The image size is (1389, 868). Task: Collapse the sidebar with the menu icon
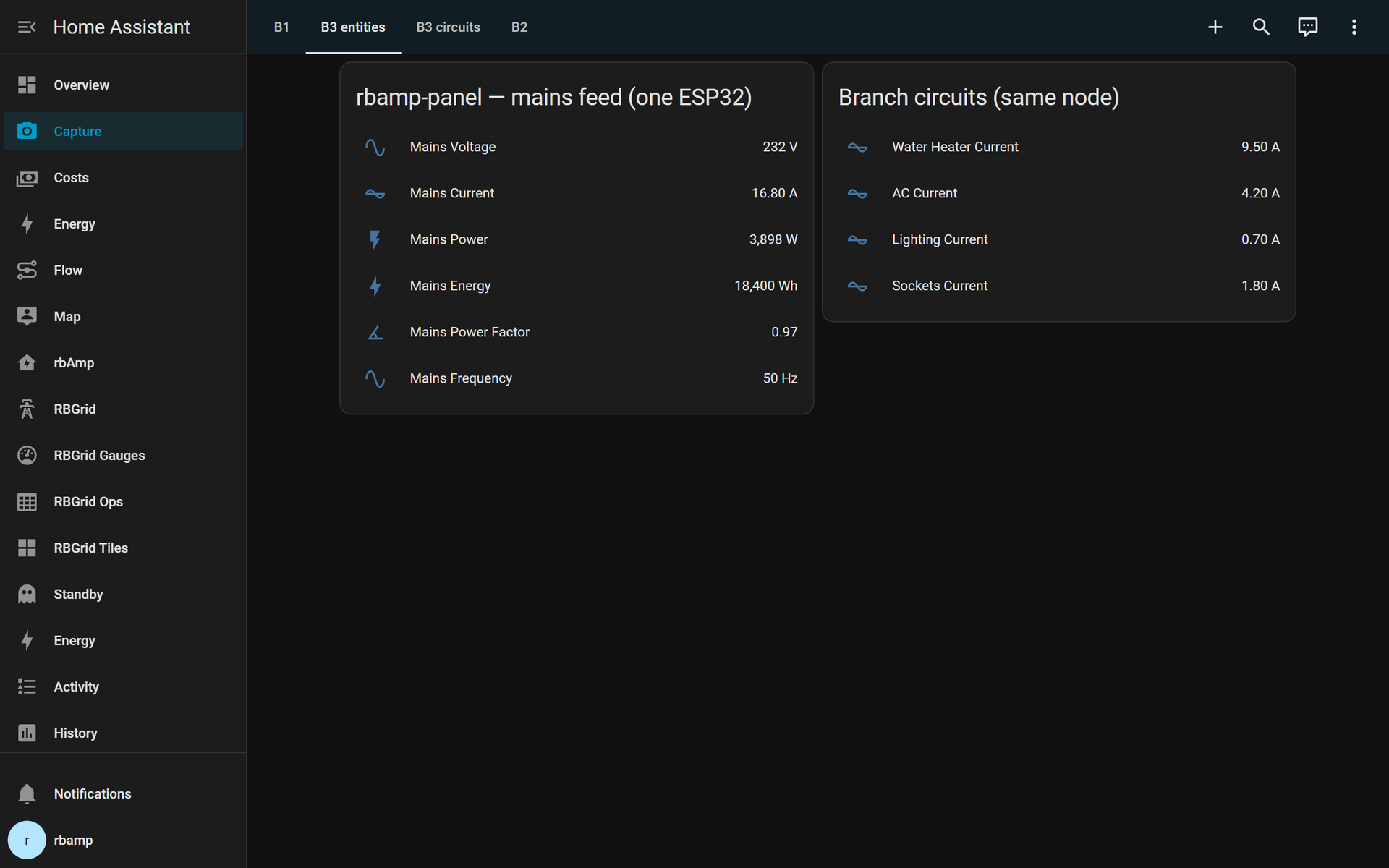[27, 27]
